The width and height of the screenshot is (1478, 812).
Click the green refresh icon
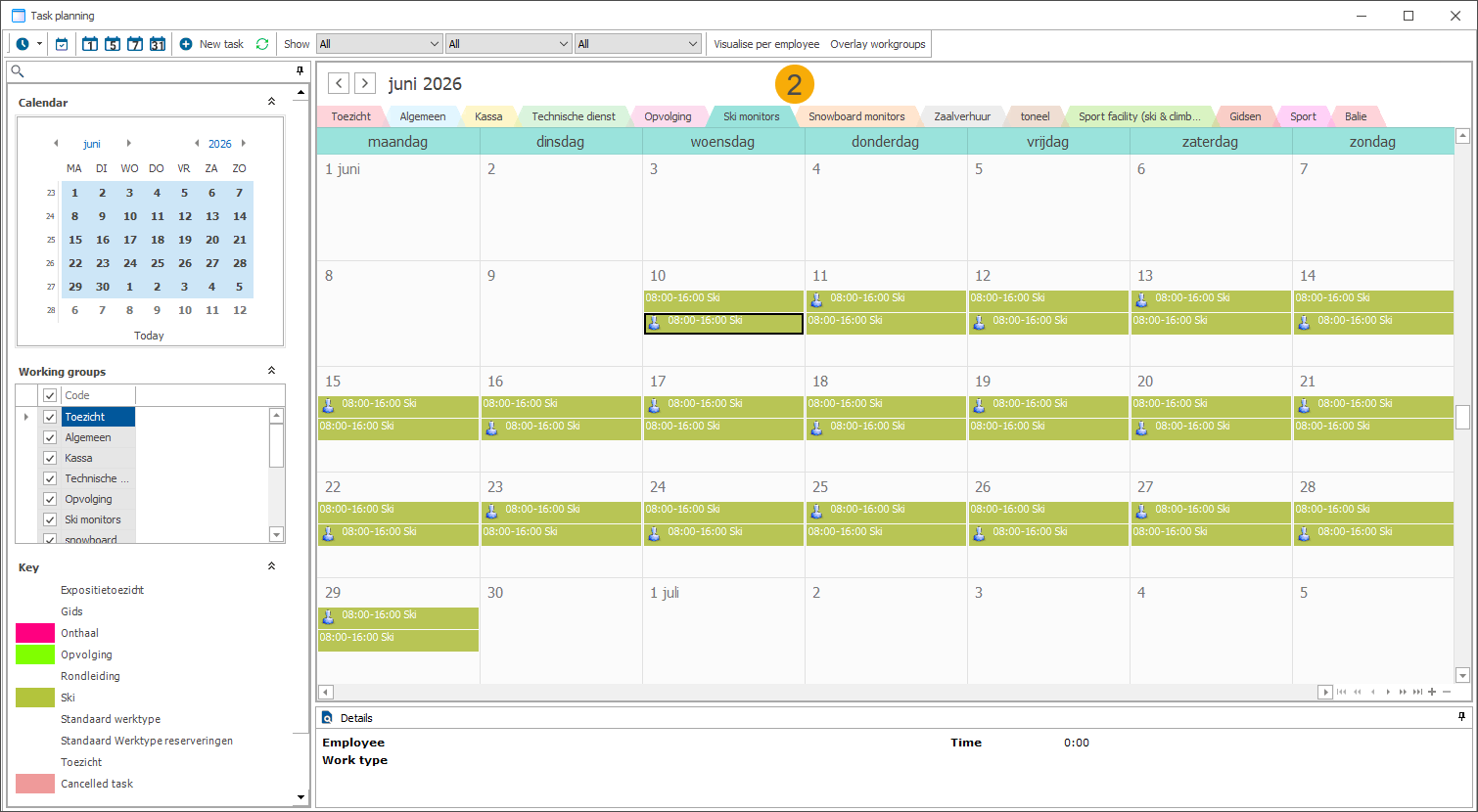[x=262, y=44]
